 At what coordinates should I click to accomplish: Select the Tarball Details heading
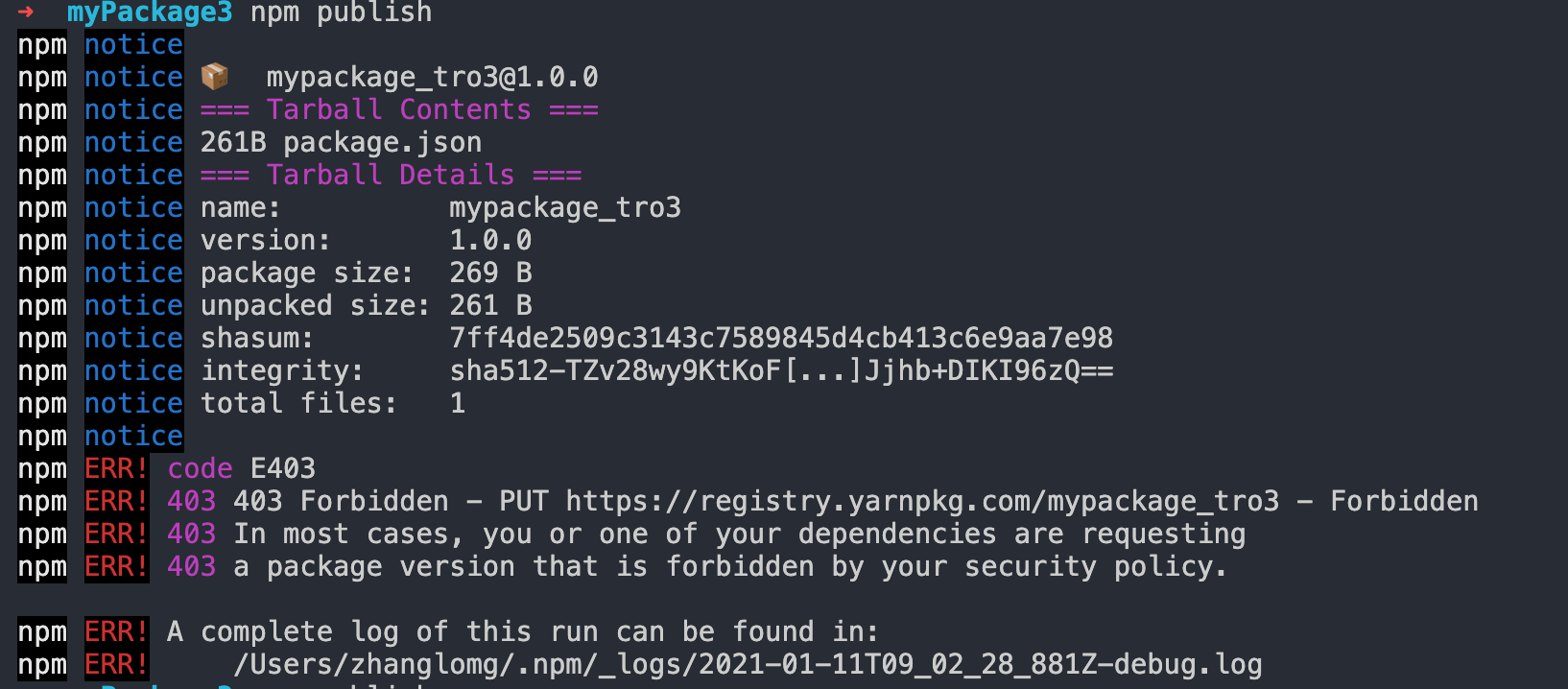pyautogui.click(x=391, y=175)
